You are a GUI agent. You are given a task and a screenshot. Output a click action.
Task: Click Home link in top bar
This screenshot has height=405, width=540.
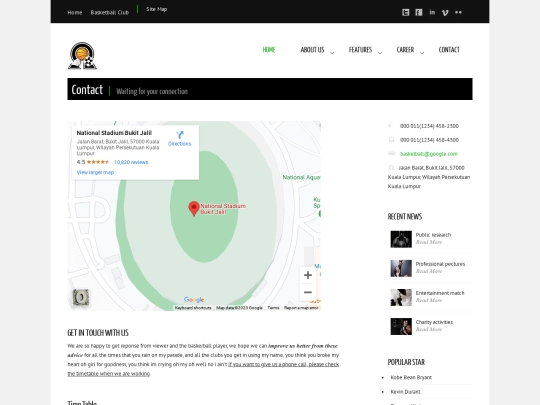tap(75, 12)
